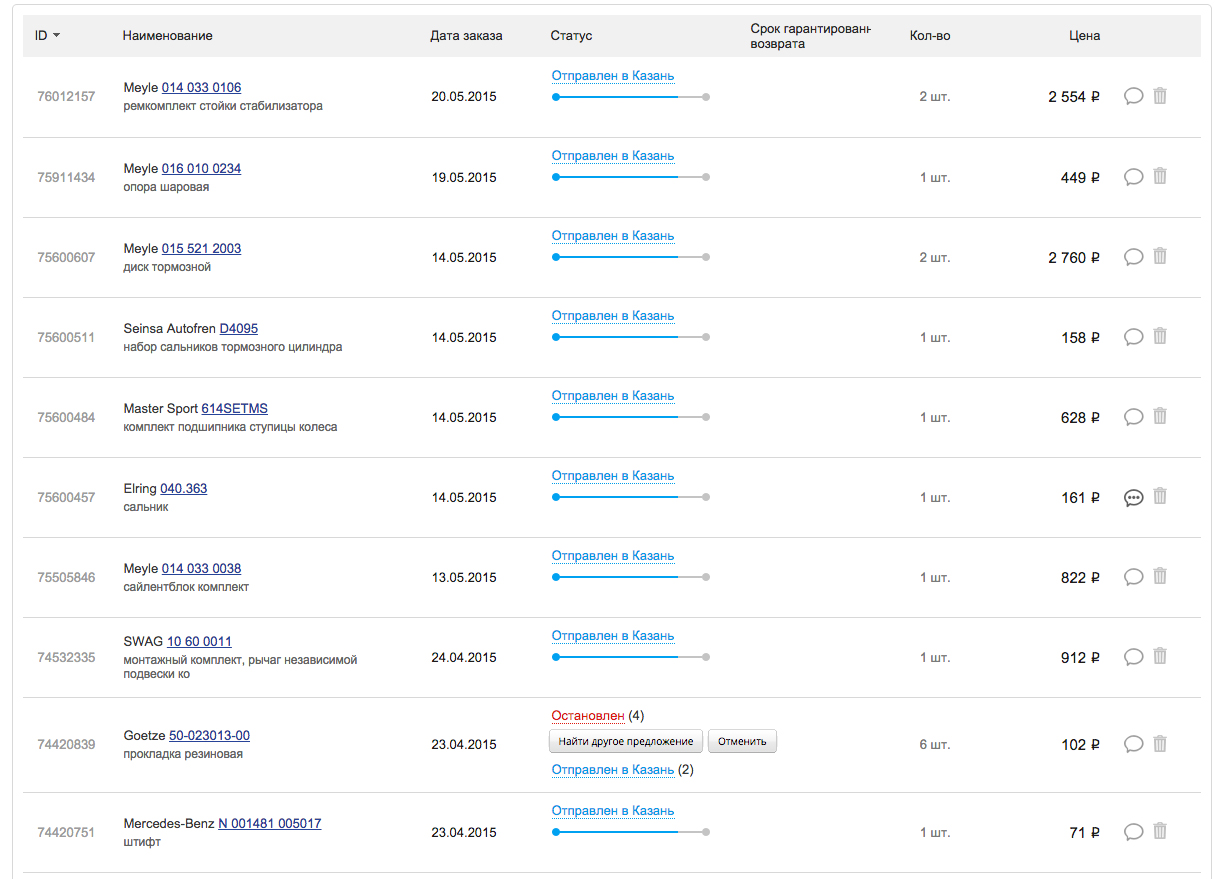Open filled comment icon for order 75600457
Image resolution: width=1223 pixels, height=879 pixels.
(1133, 497)
